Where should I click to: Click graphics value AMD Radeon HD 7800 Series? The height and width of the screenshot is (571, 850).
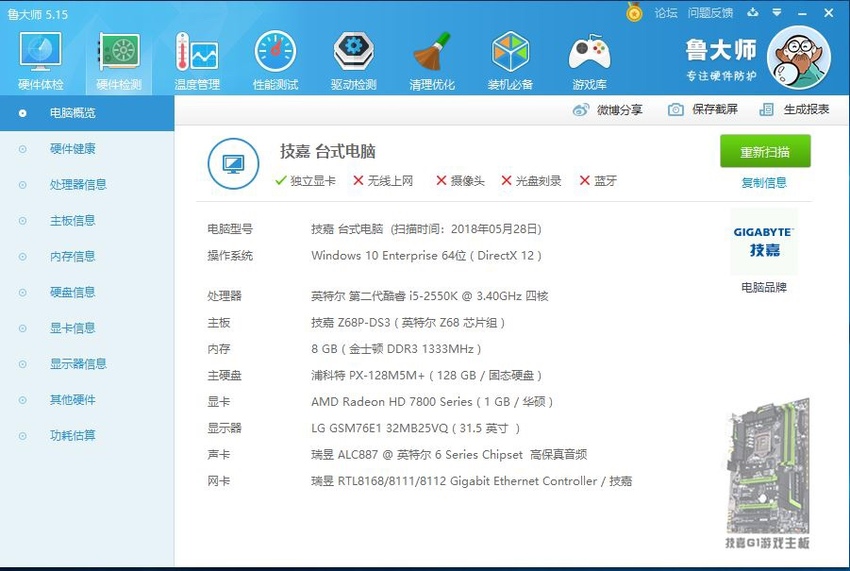pos(432,402)
